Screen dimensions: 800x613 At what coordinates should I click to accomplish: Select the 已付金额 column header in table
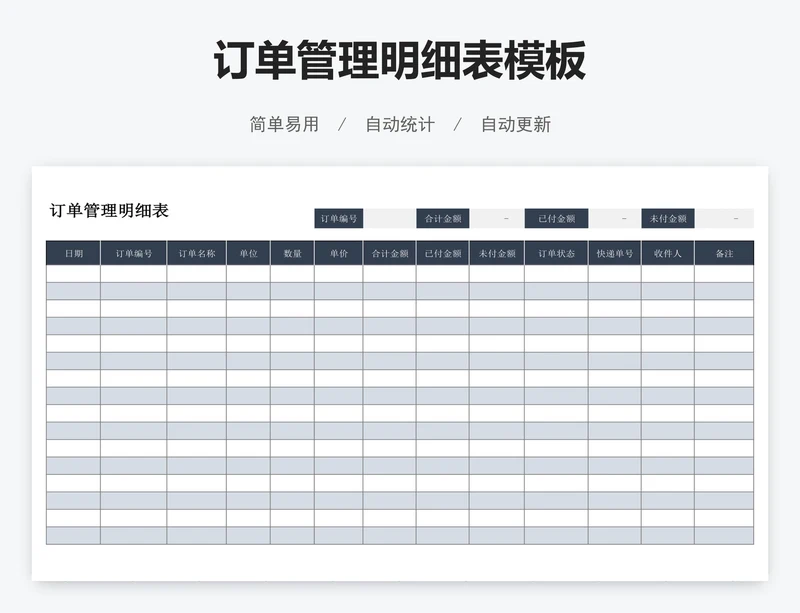click(443, 253)
